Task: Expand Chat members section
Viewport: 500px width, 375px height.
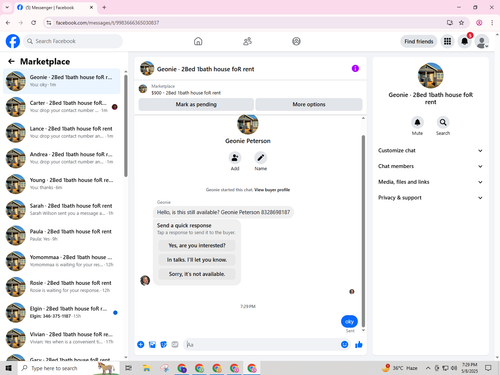Action: coord(430,166)
